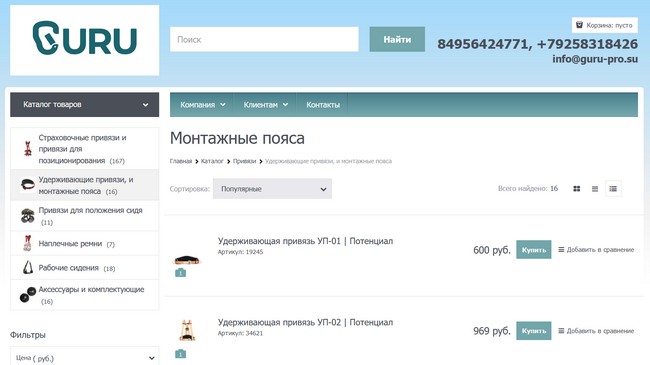Add УП-02 to comparison
The width and height of the screenshot is (650, 365).
point(596,331)
